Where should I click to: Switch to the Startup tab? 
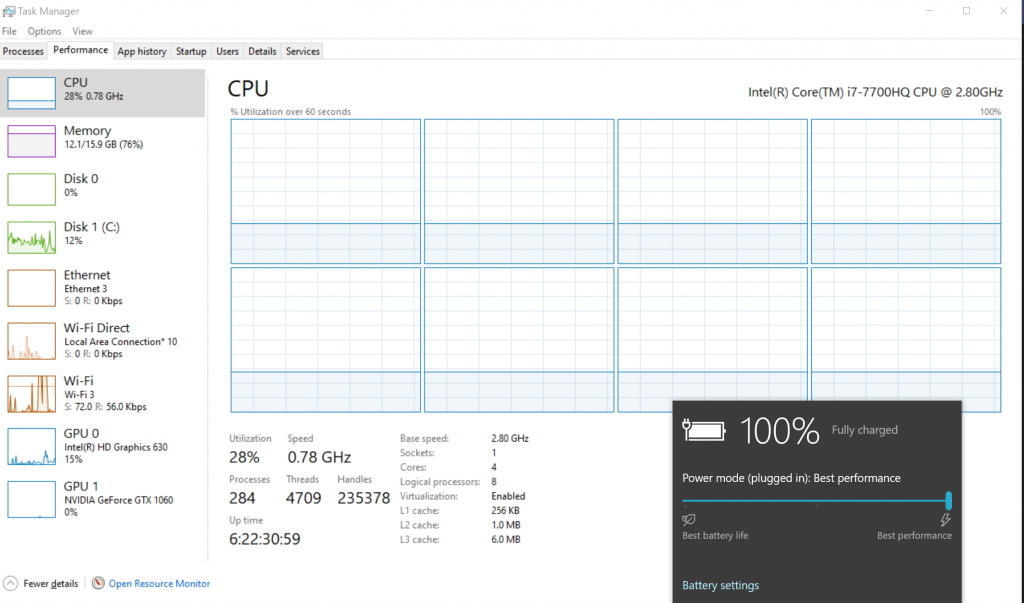[191, 51]
